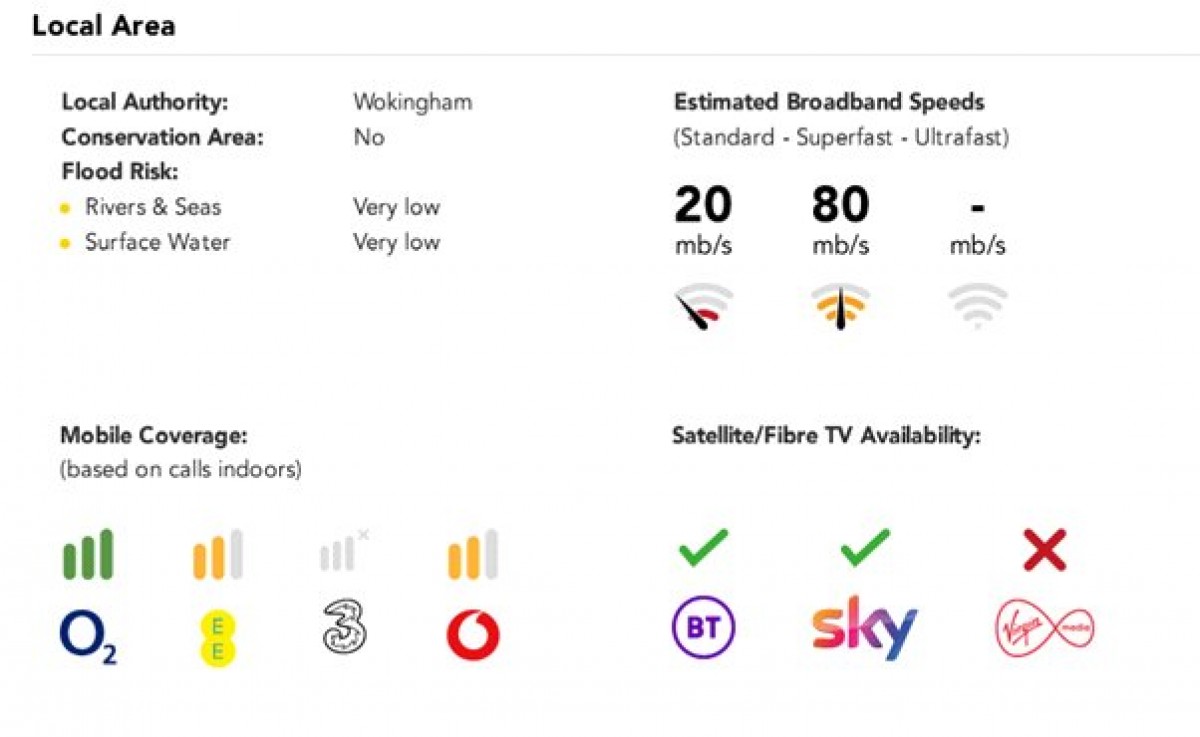This screenshot has width=1200, height=737.
Task: Select the Three mobile logo
Action: 345,629
